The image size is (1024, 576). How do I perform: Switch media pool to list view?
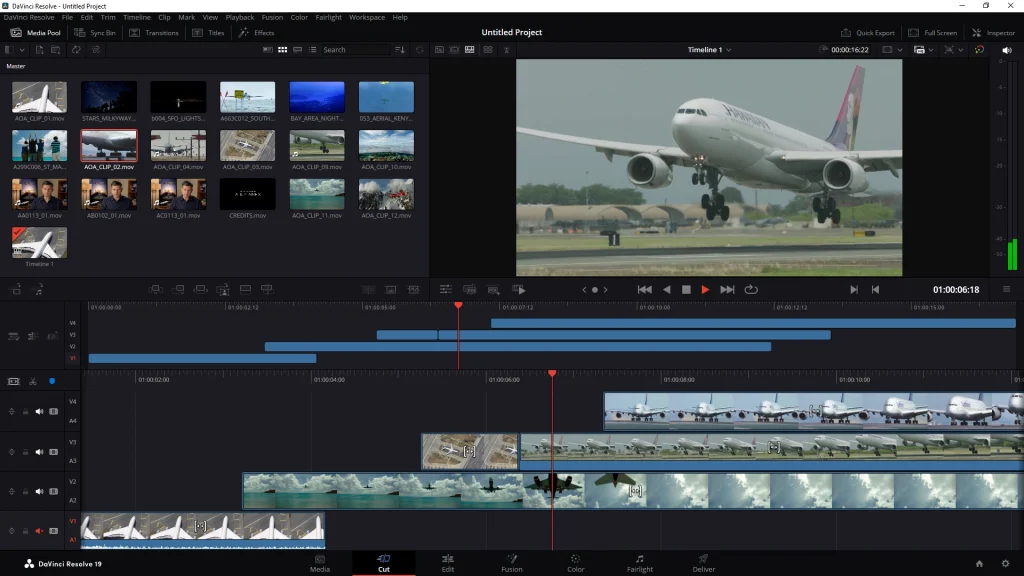click(313, 50)
